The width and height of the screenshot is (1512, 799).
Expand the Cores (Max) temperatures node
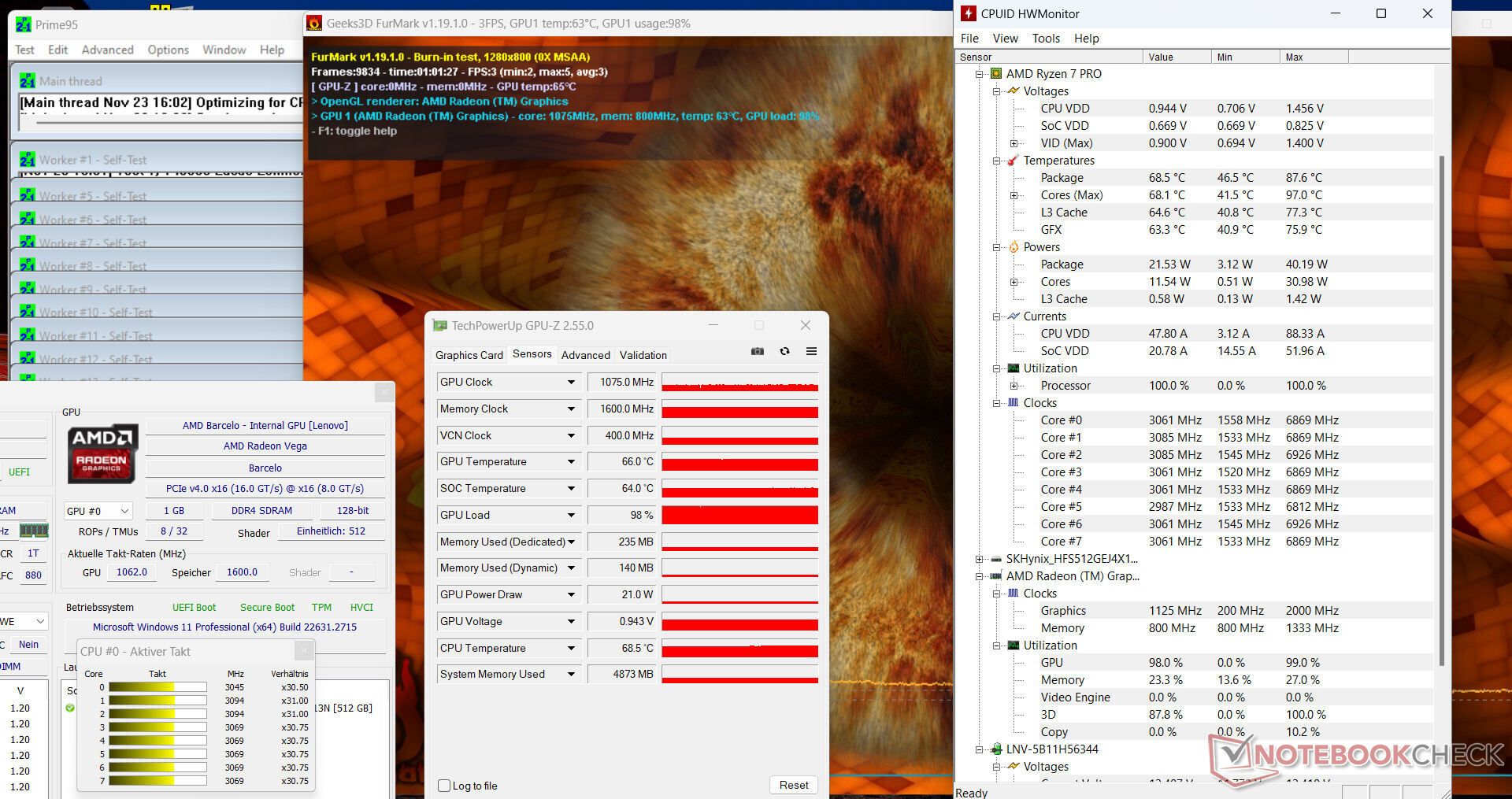click(x=1014, y=195)
